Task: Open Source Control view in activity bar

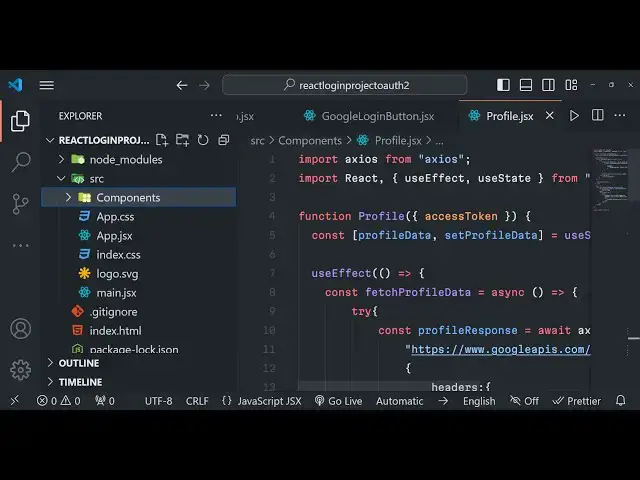Action: (x=20, y=204)
